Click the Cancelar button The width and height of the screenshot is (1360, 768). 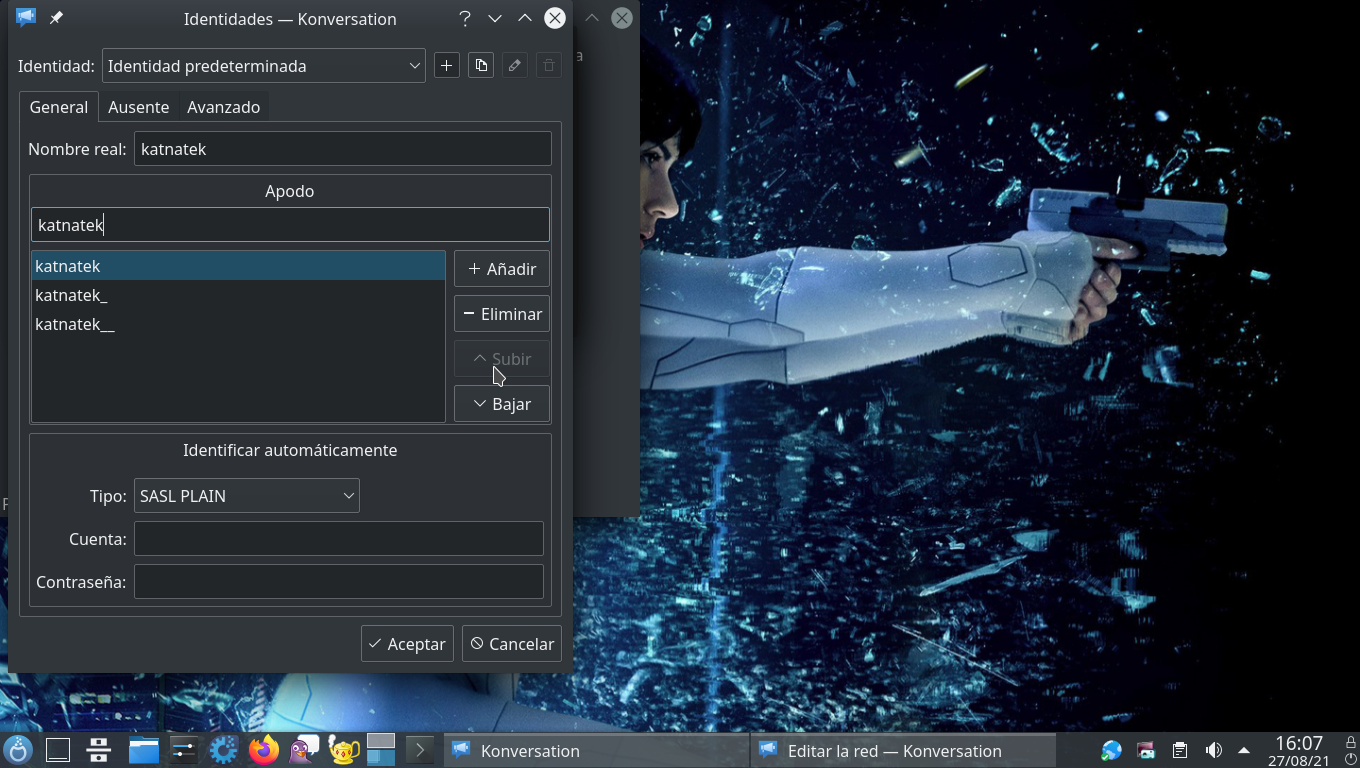[x=511, y=644]
